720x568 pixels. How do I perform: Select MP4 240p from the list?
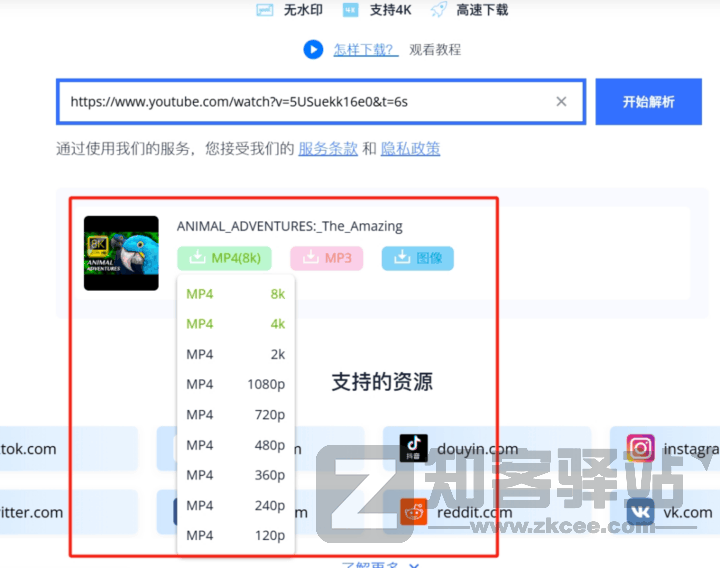(236, 505)
